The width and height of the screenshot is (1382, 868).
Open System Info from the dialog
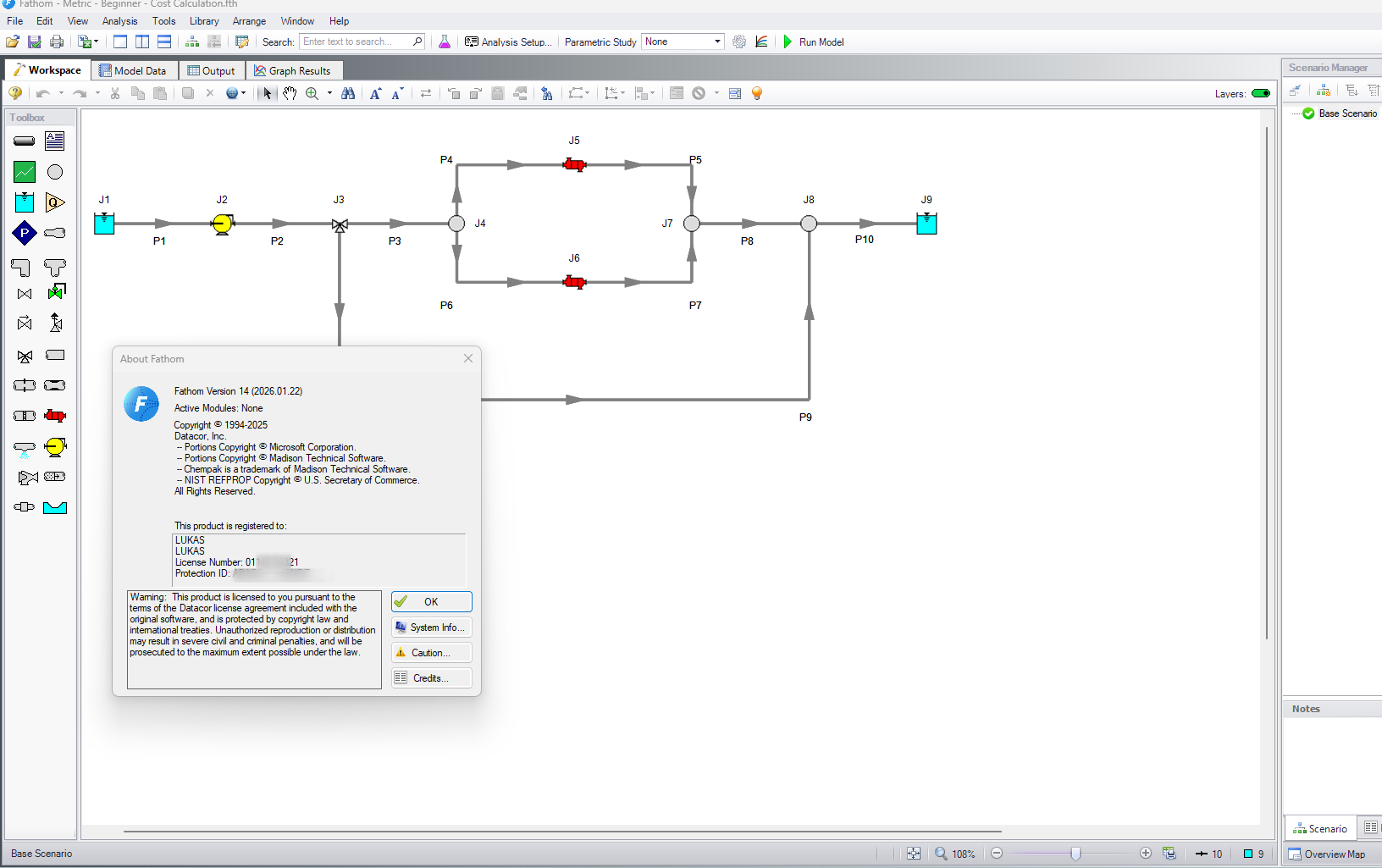431,628
